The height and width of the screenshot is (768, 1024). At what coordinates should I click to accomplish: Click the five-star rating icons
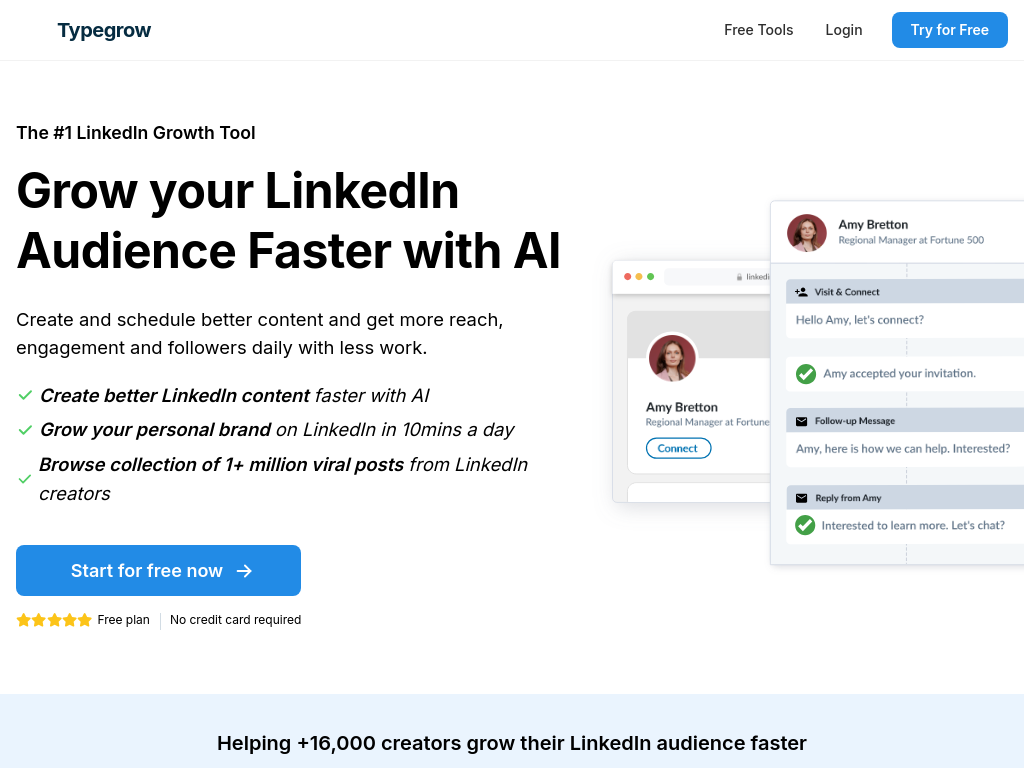tap(54, 620)
